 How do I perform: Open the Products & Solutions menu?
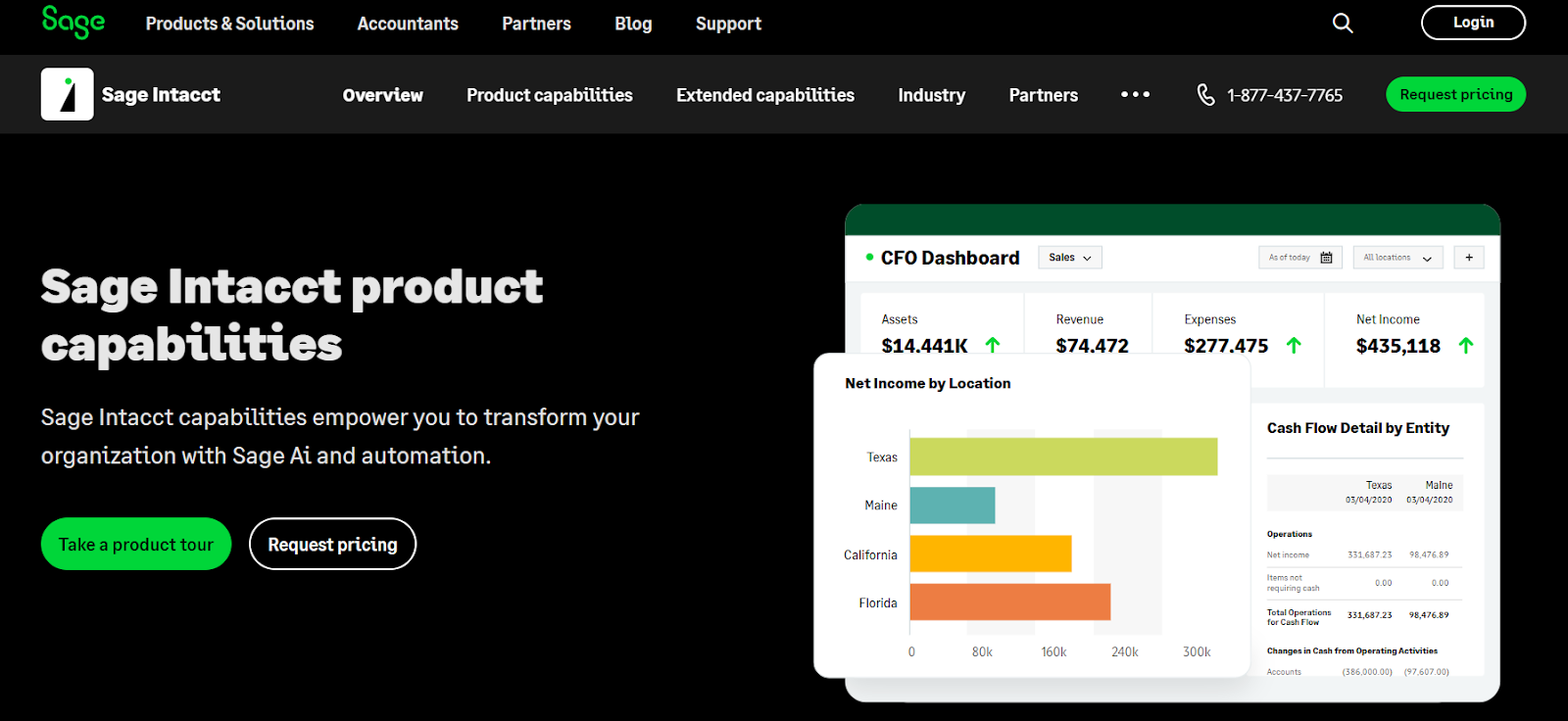[x=229, y=24]
